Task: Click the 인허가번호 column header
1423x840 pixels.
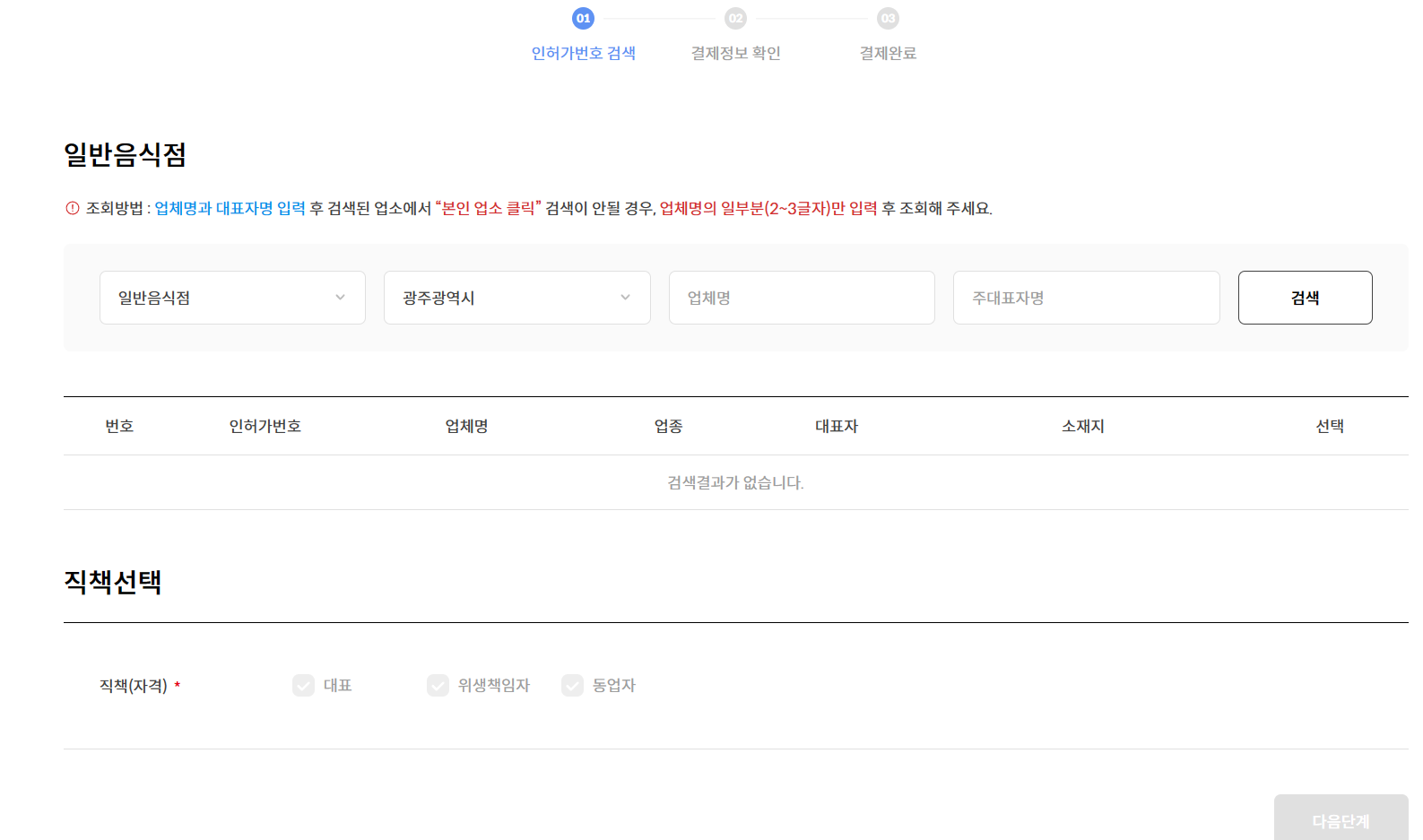Action: pos(265,426)
